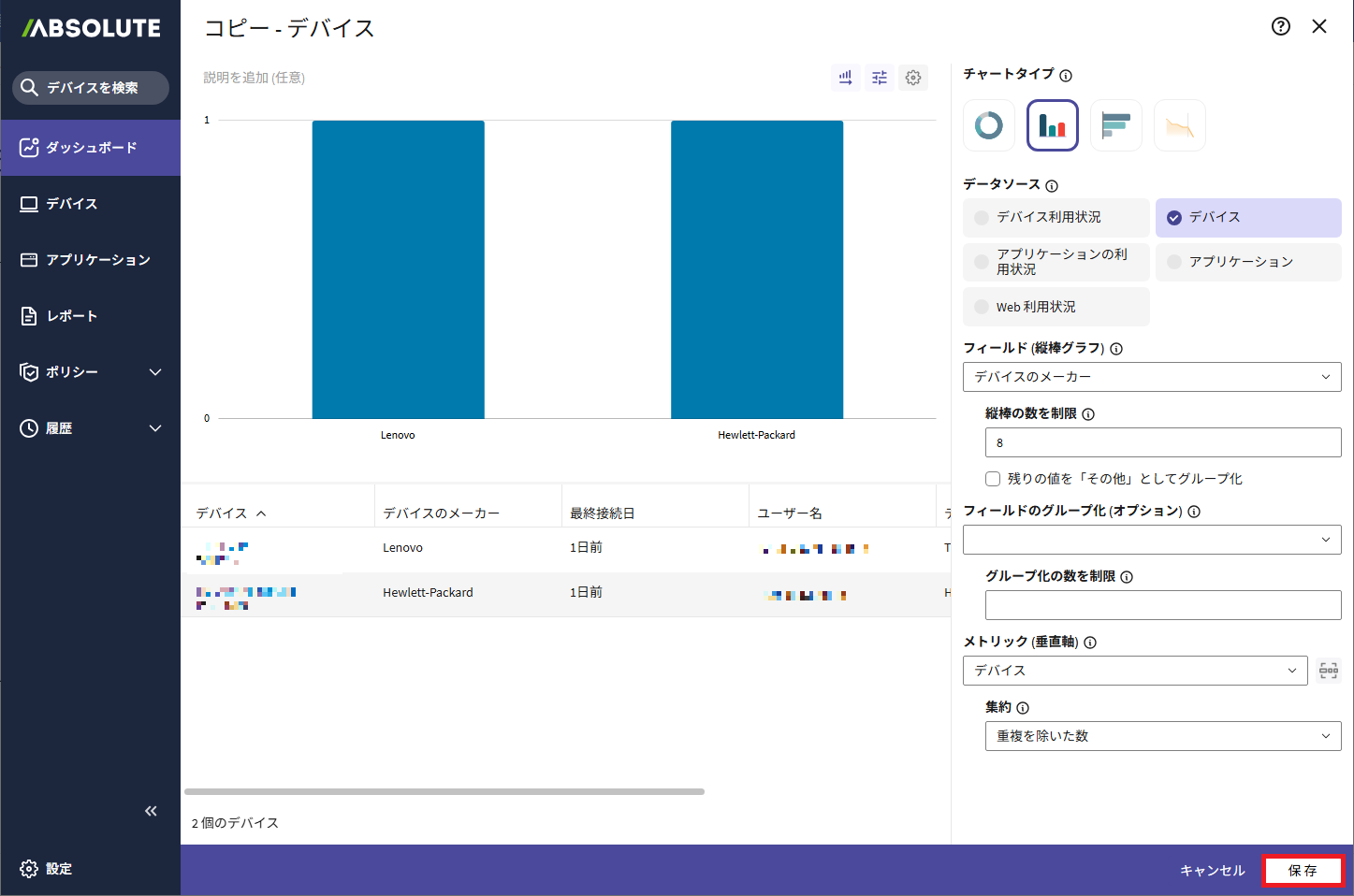Open the 重複を除いた数 aggregation dropdown
This screenshot has height=896, width=1354.
1163,736
